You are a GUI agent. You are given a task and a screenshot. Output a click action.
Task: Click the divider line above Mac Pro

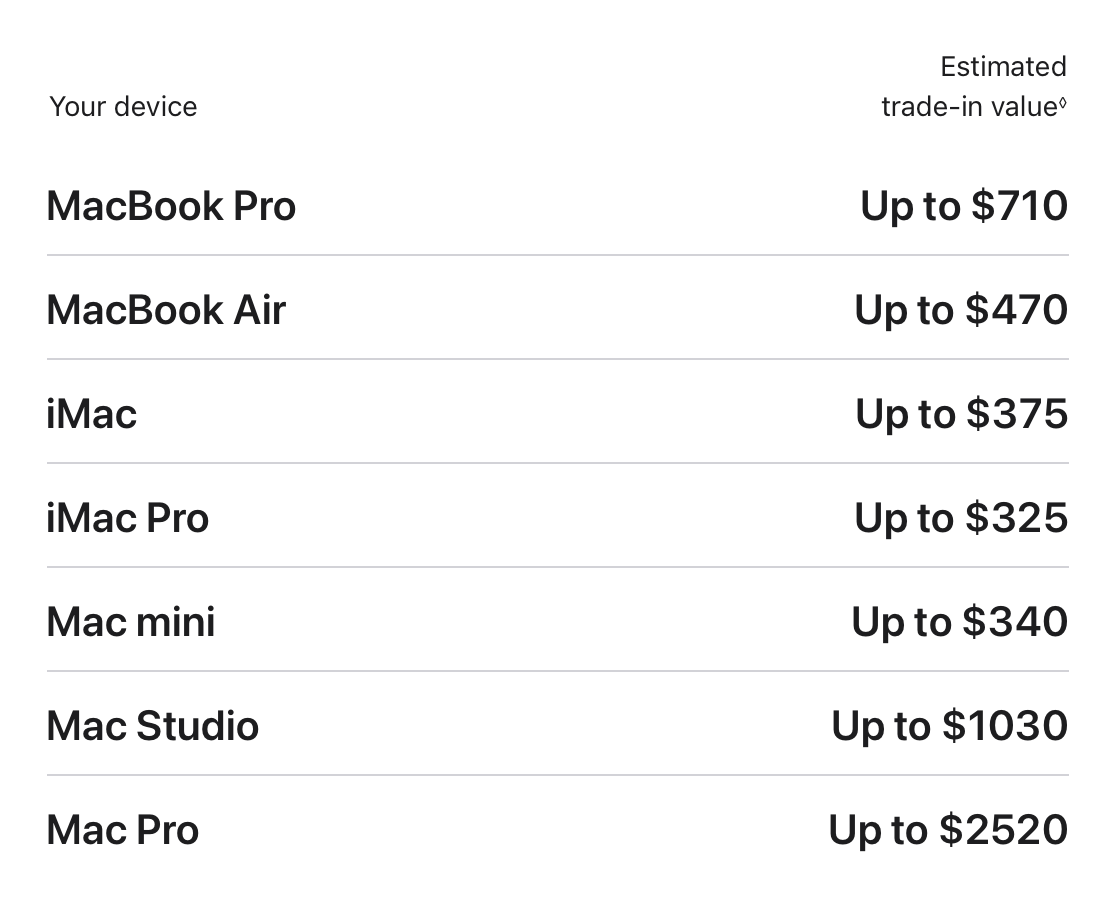coord(557,775)
